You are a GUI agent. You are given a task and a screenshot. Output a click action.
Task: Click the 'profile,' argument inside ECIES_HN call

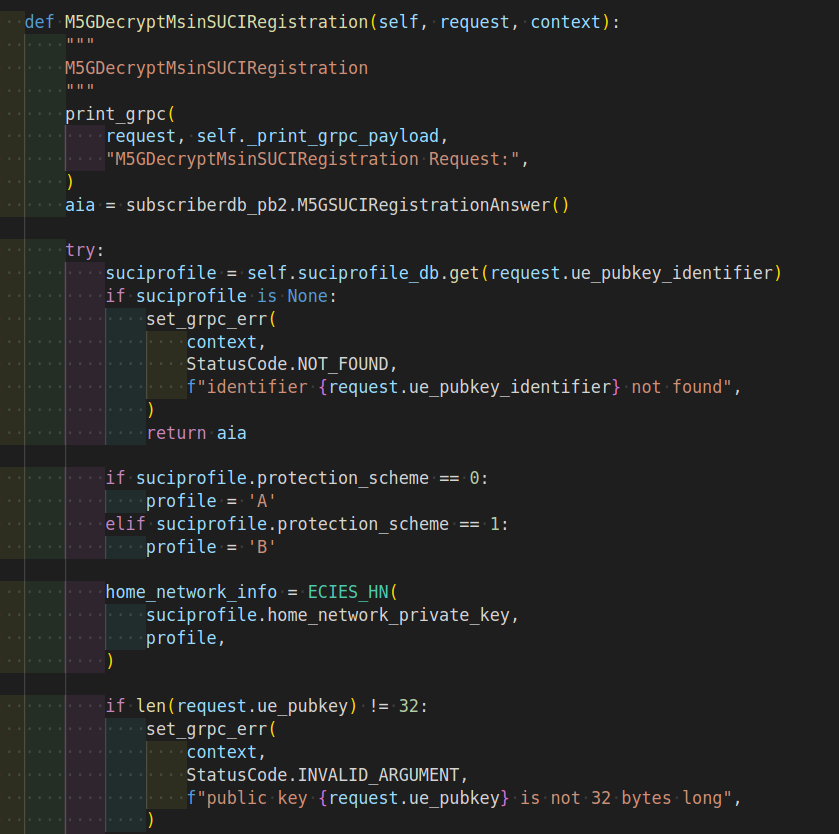[185, 638]
